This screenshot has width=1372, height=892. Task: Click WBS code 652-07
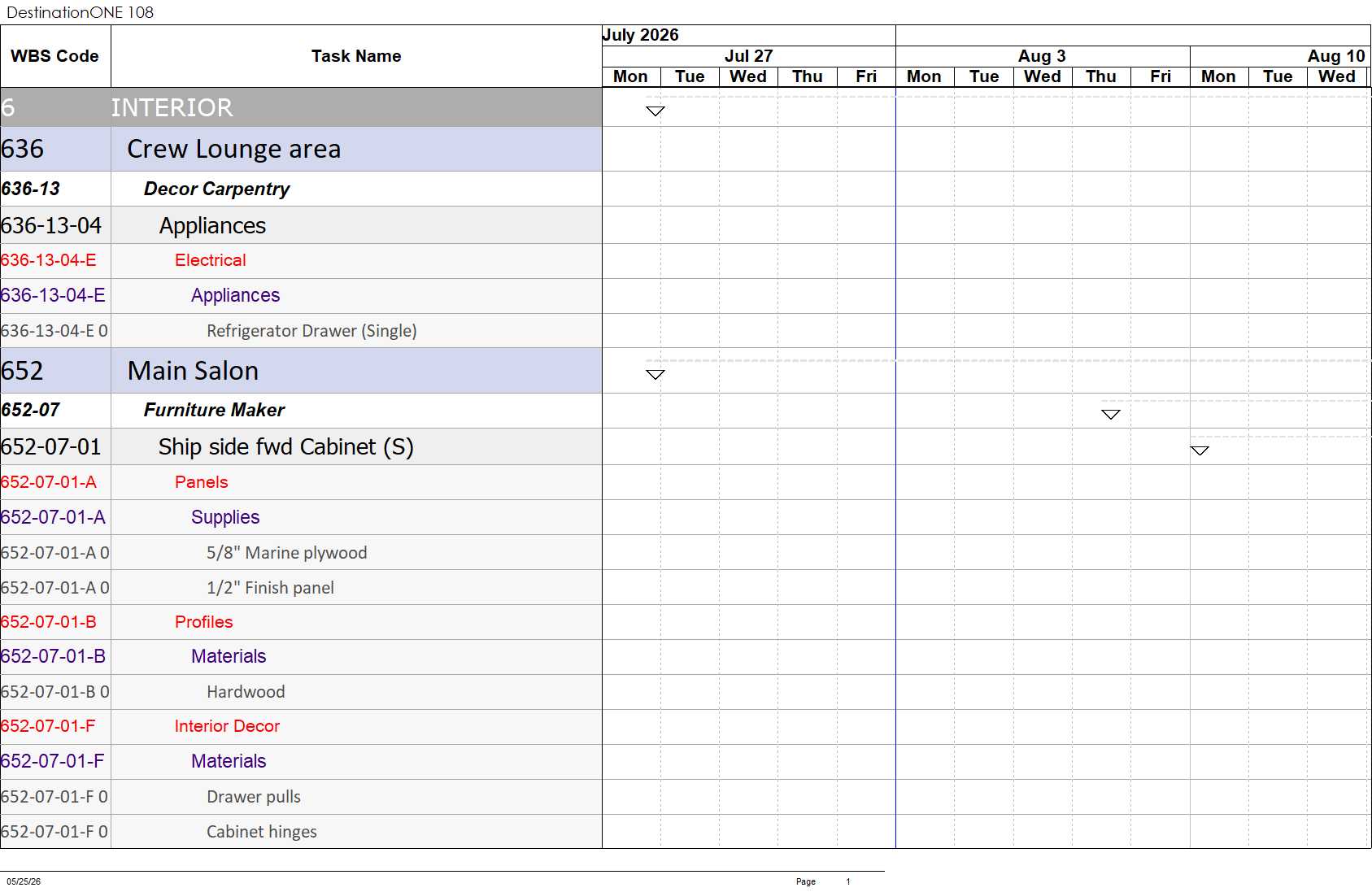pyautogui.click(x=31, y=410)
